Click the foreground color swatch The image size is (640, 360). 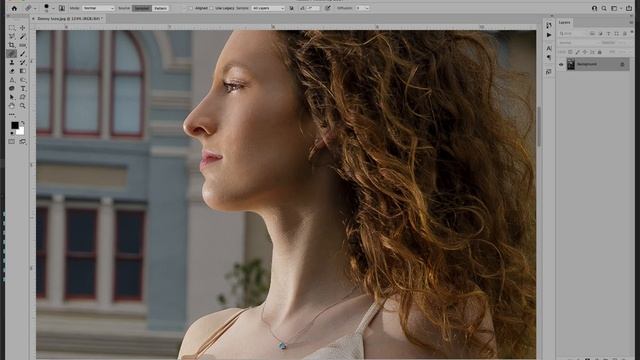(15, 125)
